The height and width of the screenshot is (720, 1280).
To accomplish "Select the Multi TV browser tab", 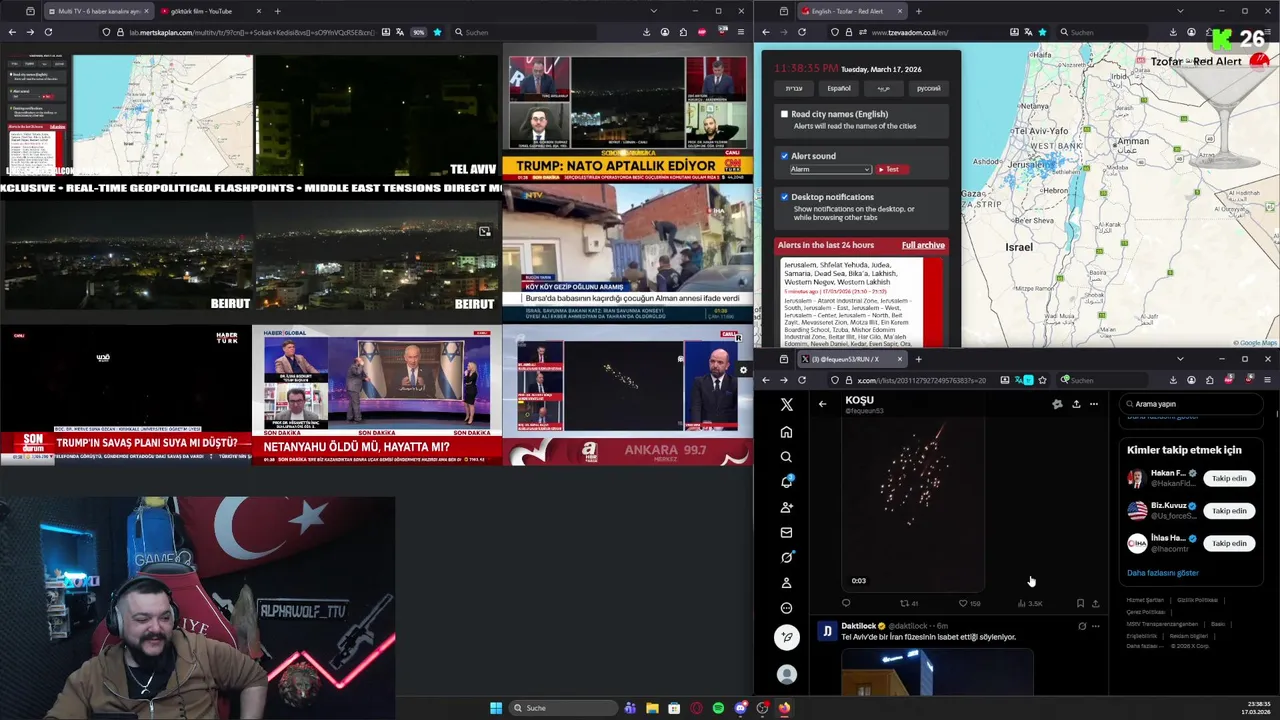I will tap(98, 11).
